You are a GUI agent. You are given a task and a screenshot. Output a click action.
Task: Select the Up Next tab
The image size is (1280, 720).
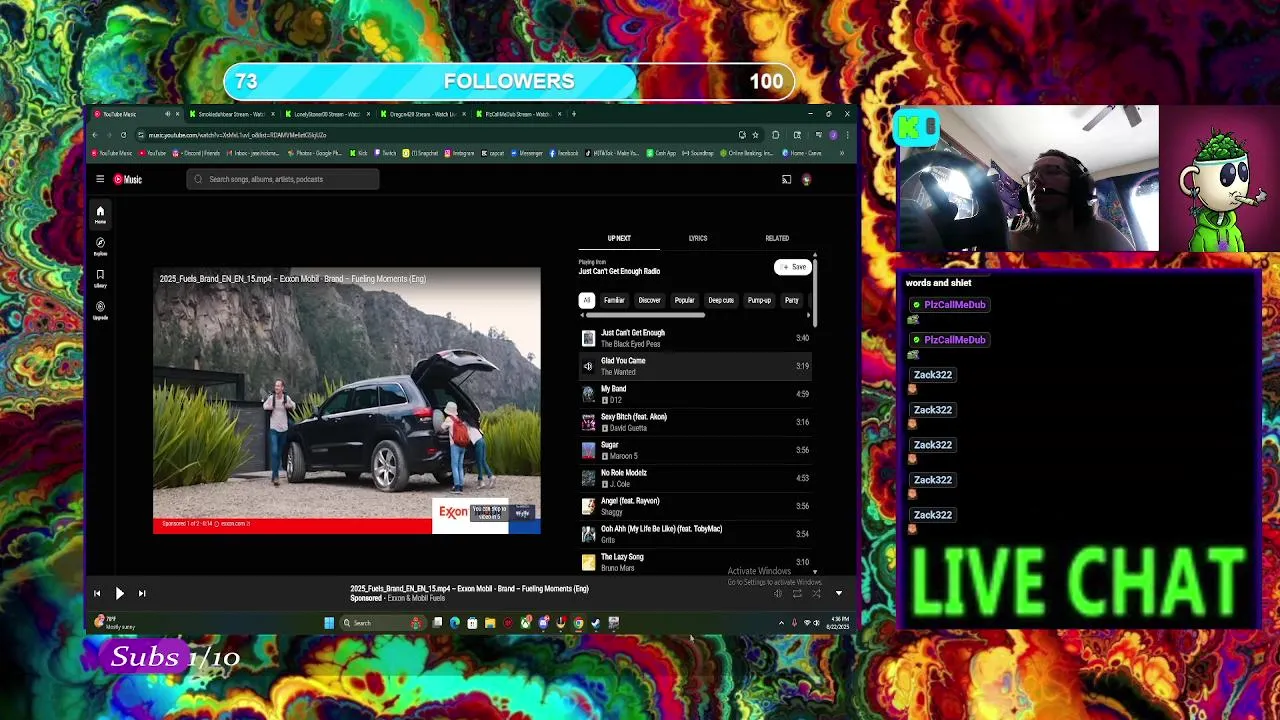click(x=619, y=238)
